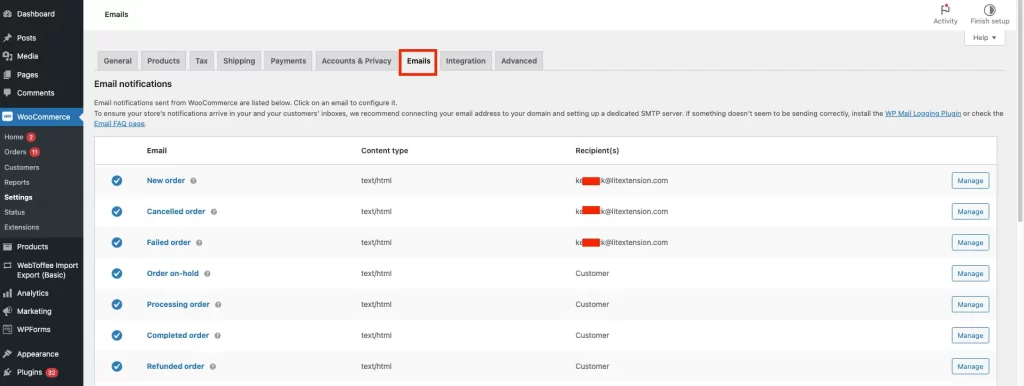Switch to the General tab

118,61
